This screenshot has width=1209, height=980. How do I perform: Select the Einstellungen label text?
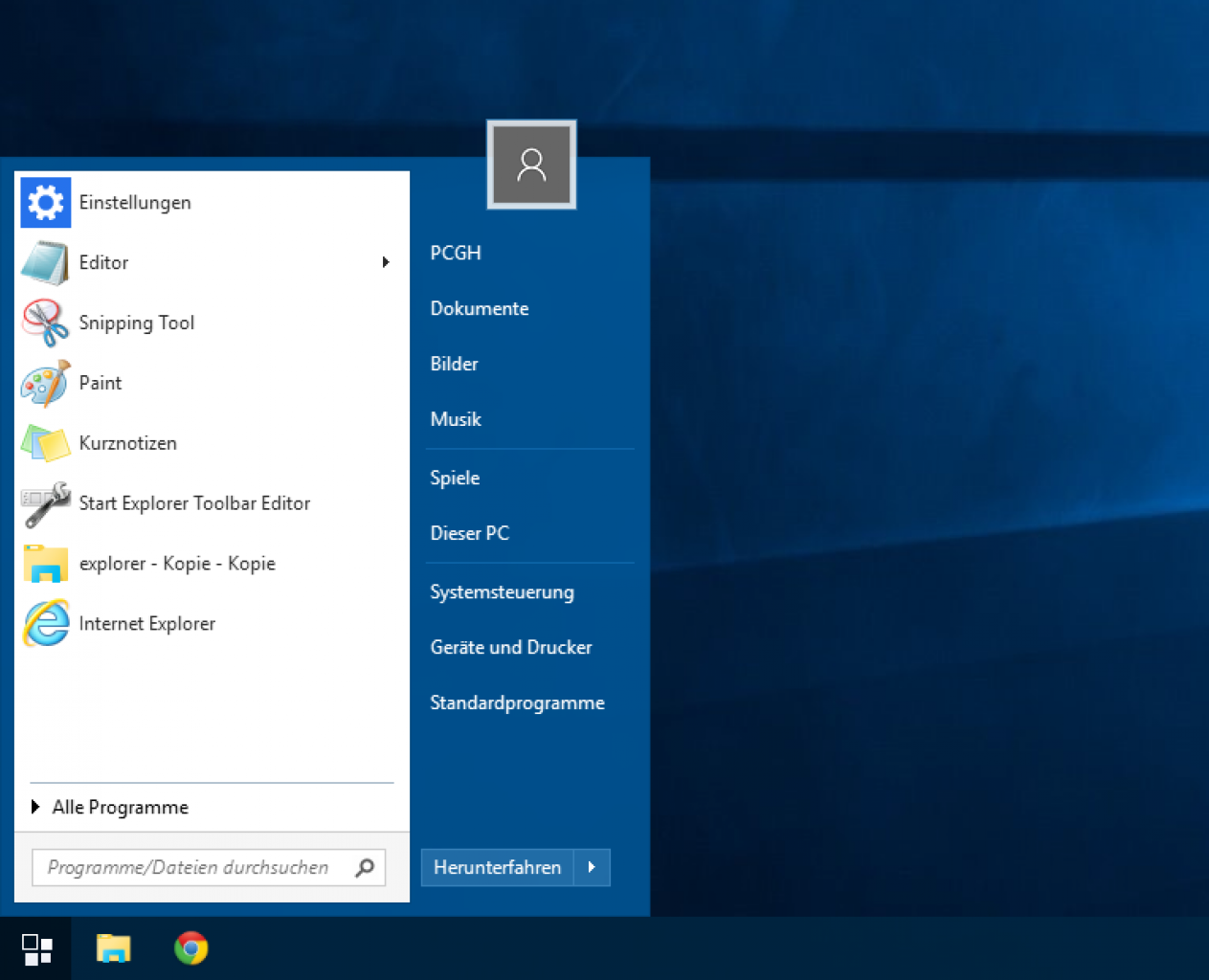click(135, 203)
